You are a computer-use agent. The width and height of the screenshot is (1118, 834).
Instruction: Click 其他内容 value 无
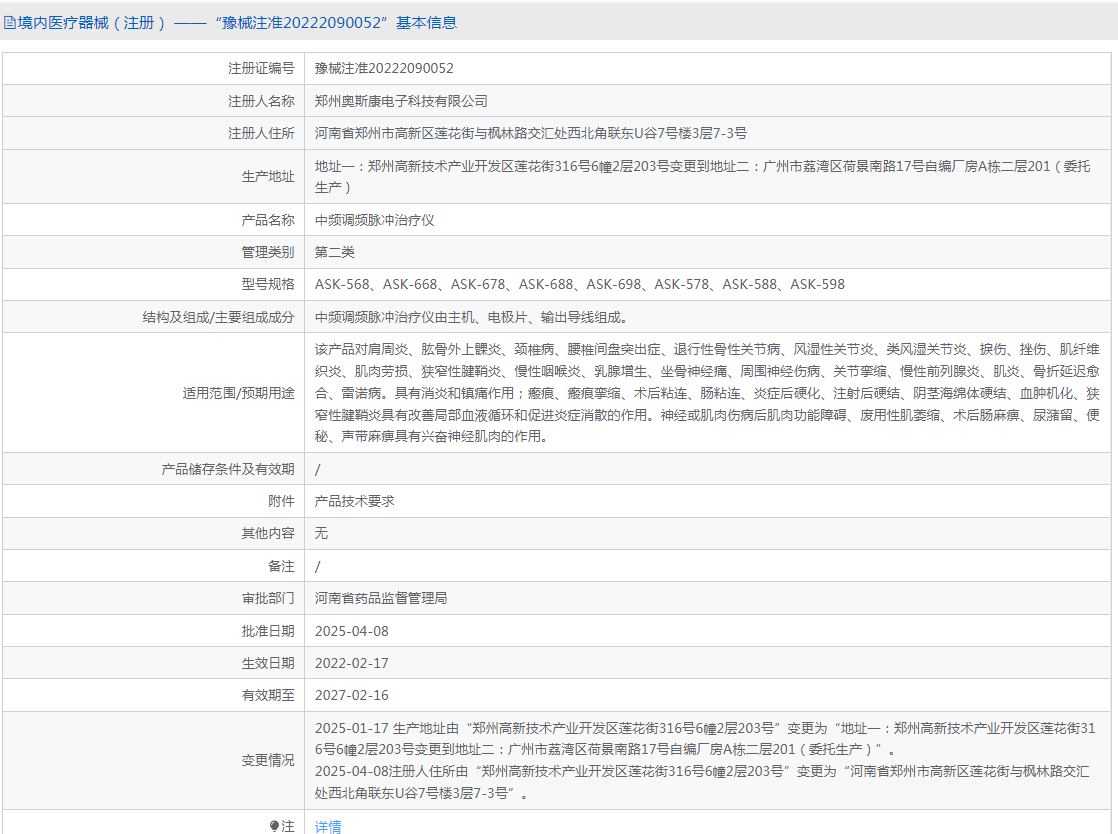pos(322,533)
